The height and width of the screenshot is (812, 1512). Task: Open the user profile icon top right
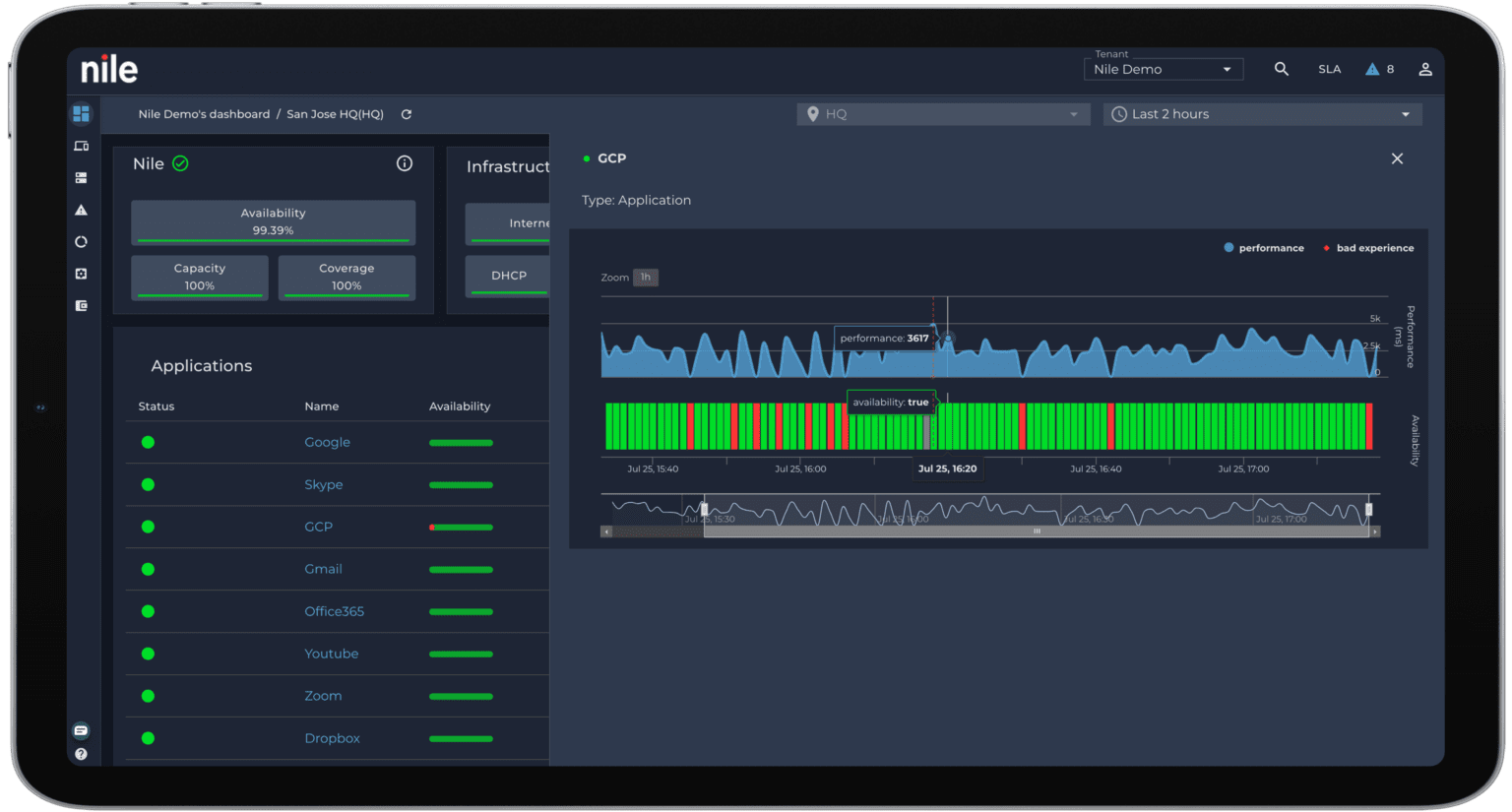tap(1425, 69)
